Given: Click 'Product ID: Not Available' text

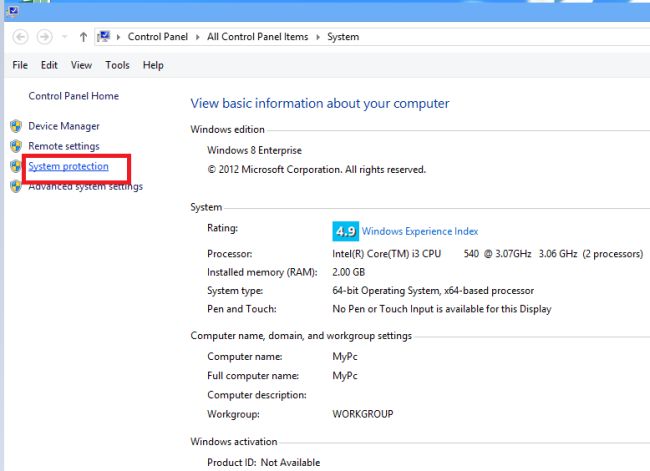Looking at the screenshot, I should click(x=263, y=462).
